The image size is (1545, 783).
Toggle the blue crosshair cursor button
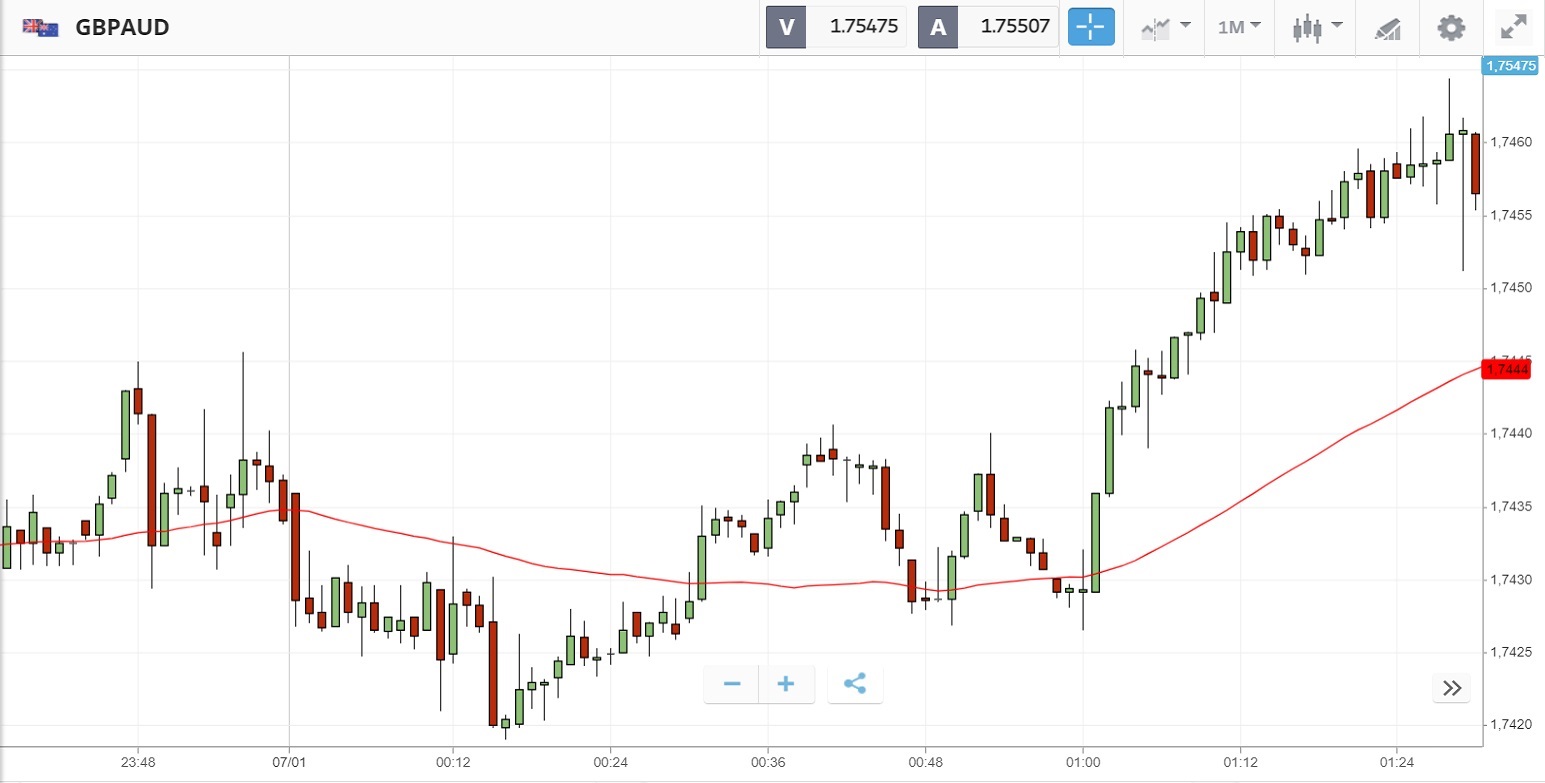coord(1091,27)
